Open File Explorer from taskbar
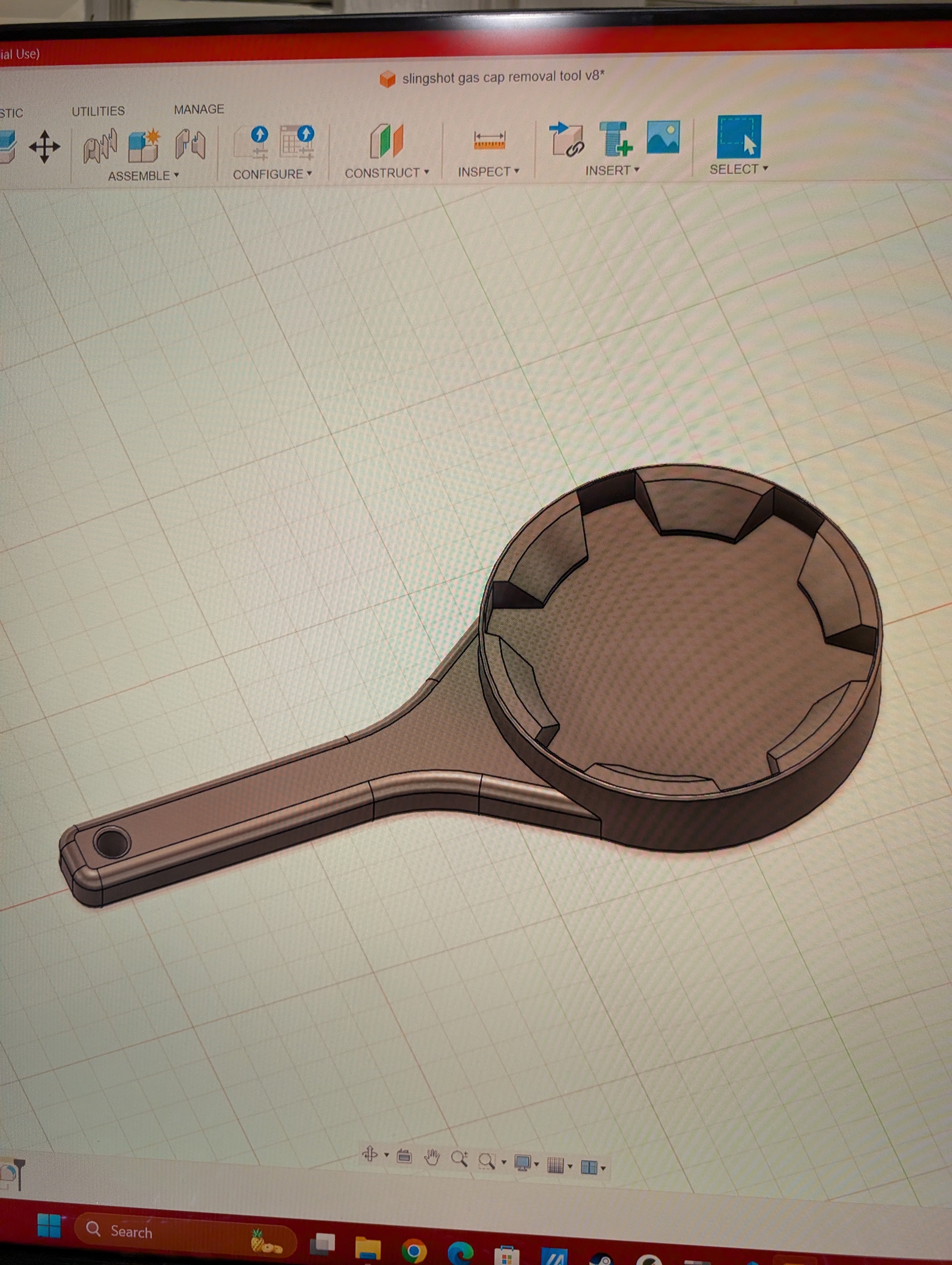The height and width of the screenshot is (1265, 952). [x=368, y=1248]
